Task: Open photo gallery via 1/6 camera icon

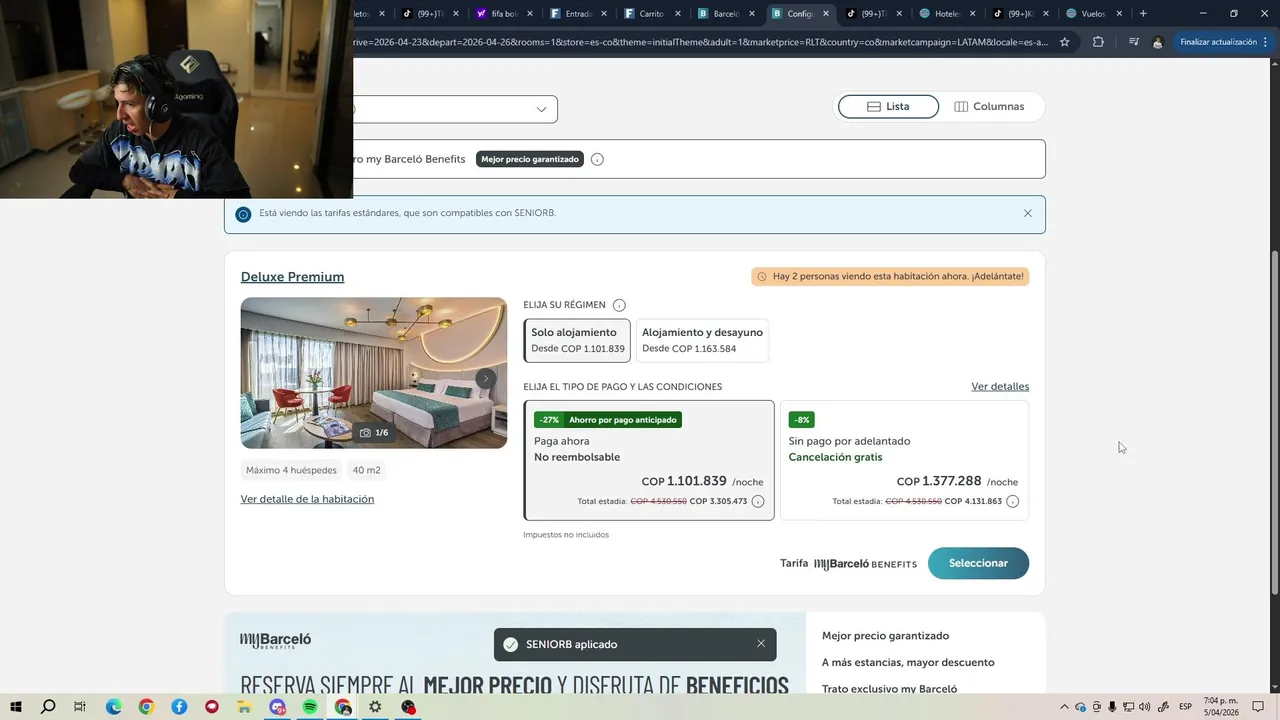Action: pos(374,433)
